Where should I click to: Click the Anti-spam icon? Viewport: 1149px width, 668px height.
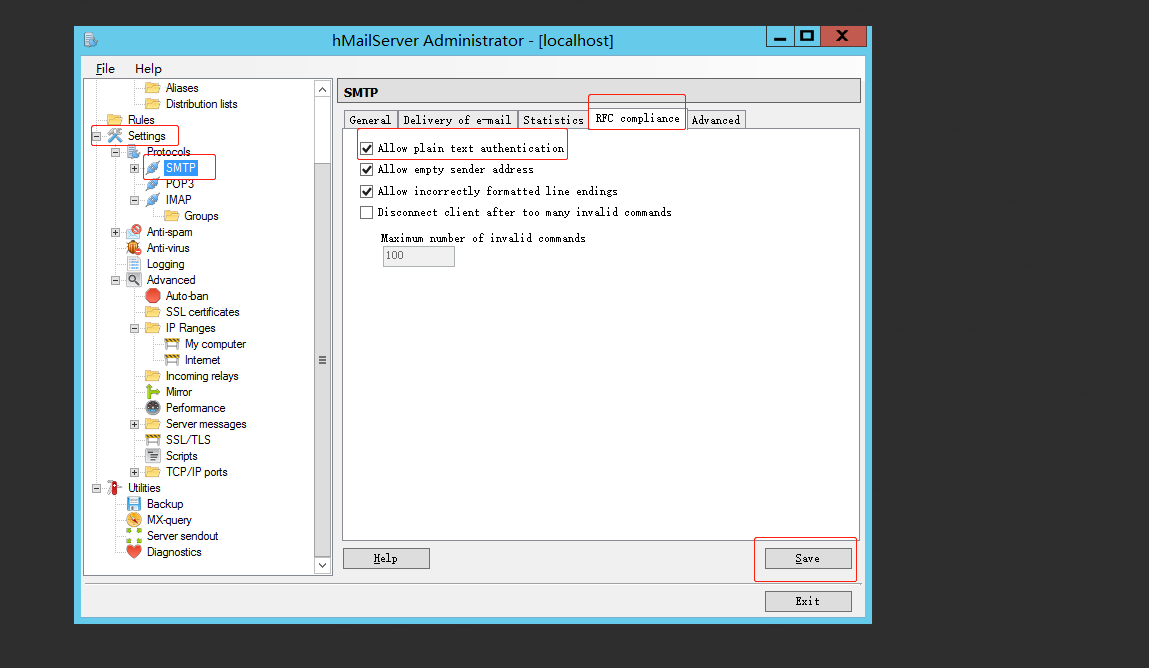point(133,232)
